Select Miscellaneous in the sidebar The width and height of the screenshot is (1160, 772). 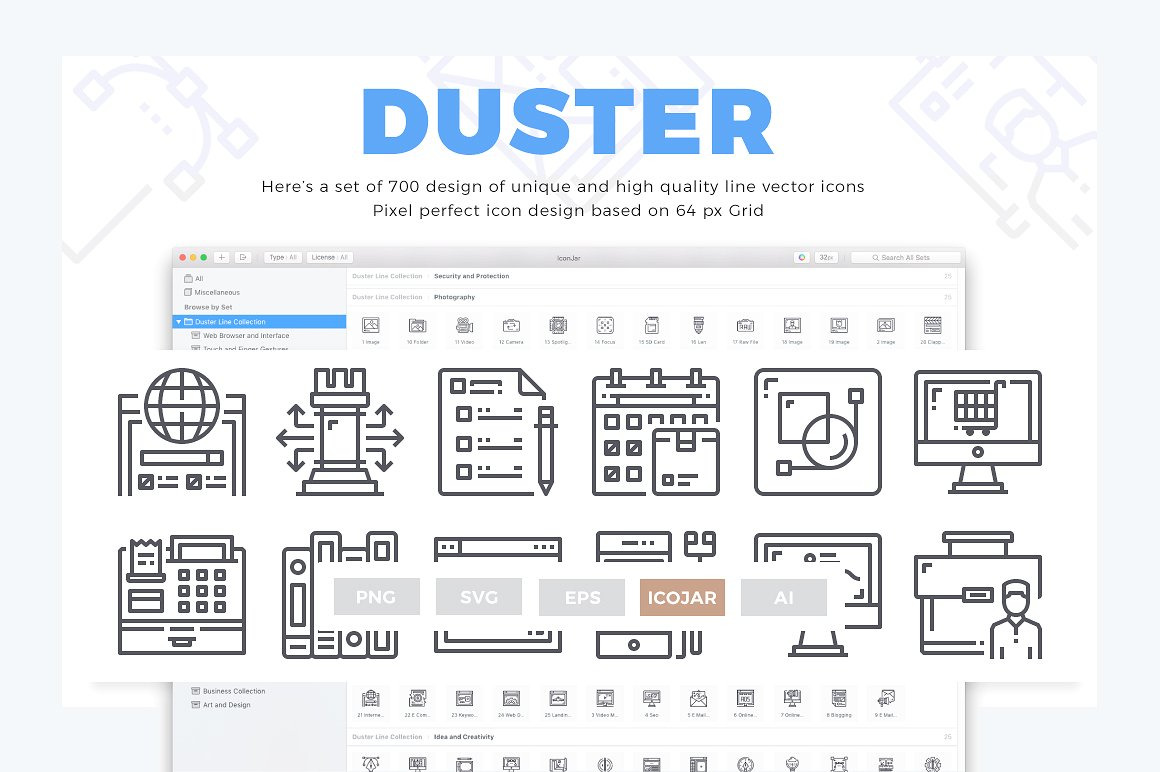216,292
